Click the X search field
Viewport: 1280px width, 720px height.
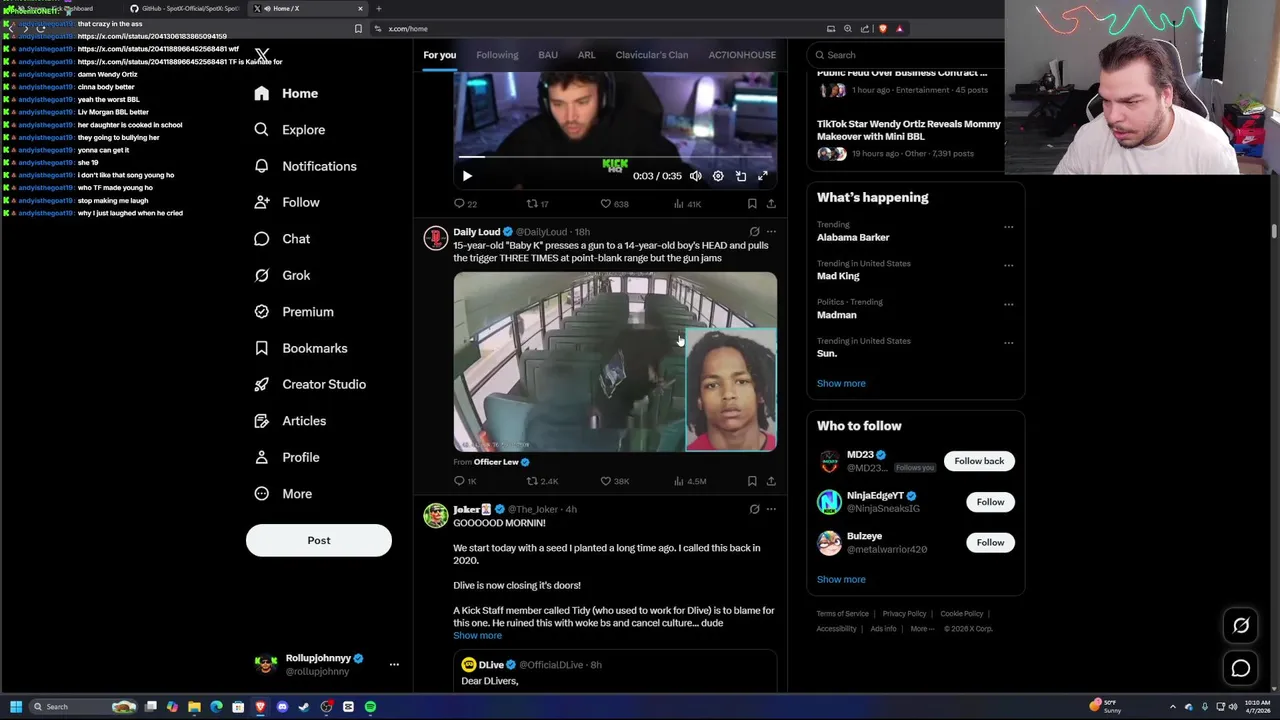pyautogui.click(x=908, y=55)
